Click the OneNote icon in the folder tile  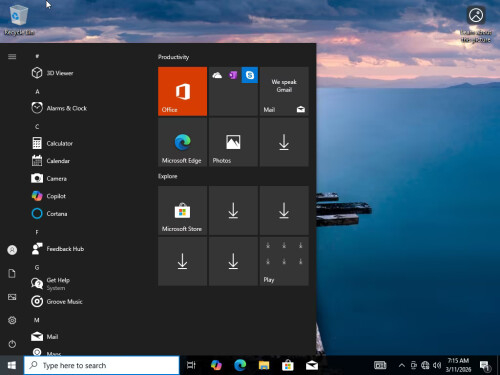[x=233, y=75]
